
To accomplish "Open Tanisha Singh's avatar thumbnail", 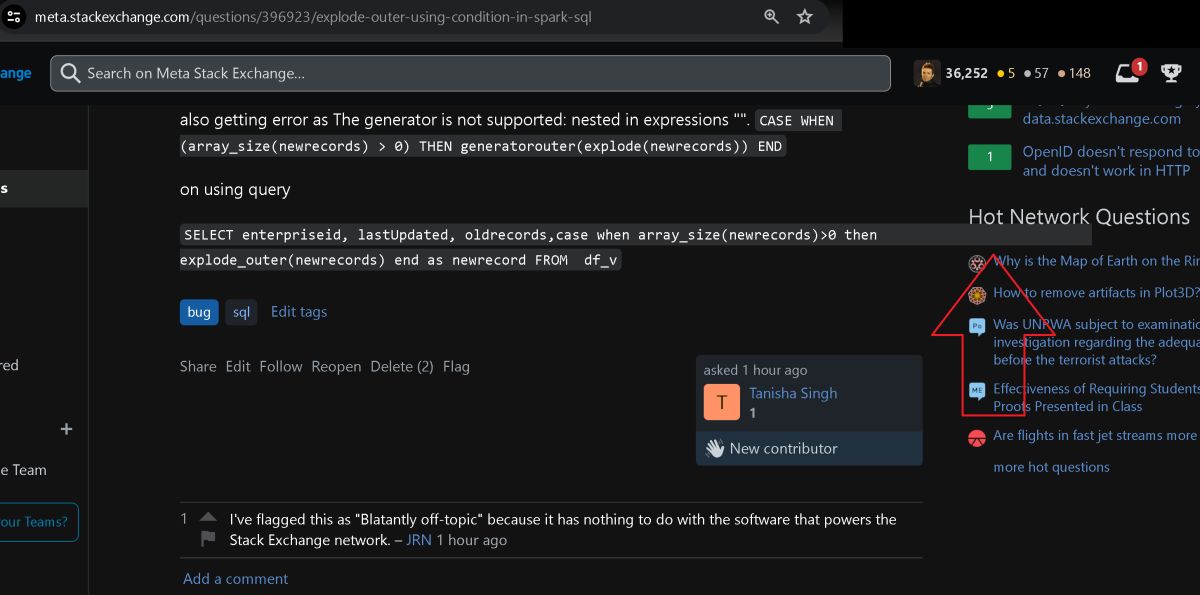I will [722, 402].
